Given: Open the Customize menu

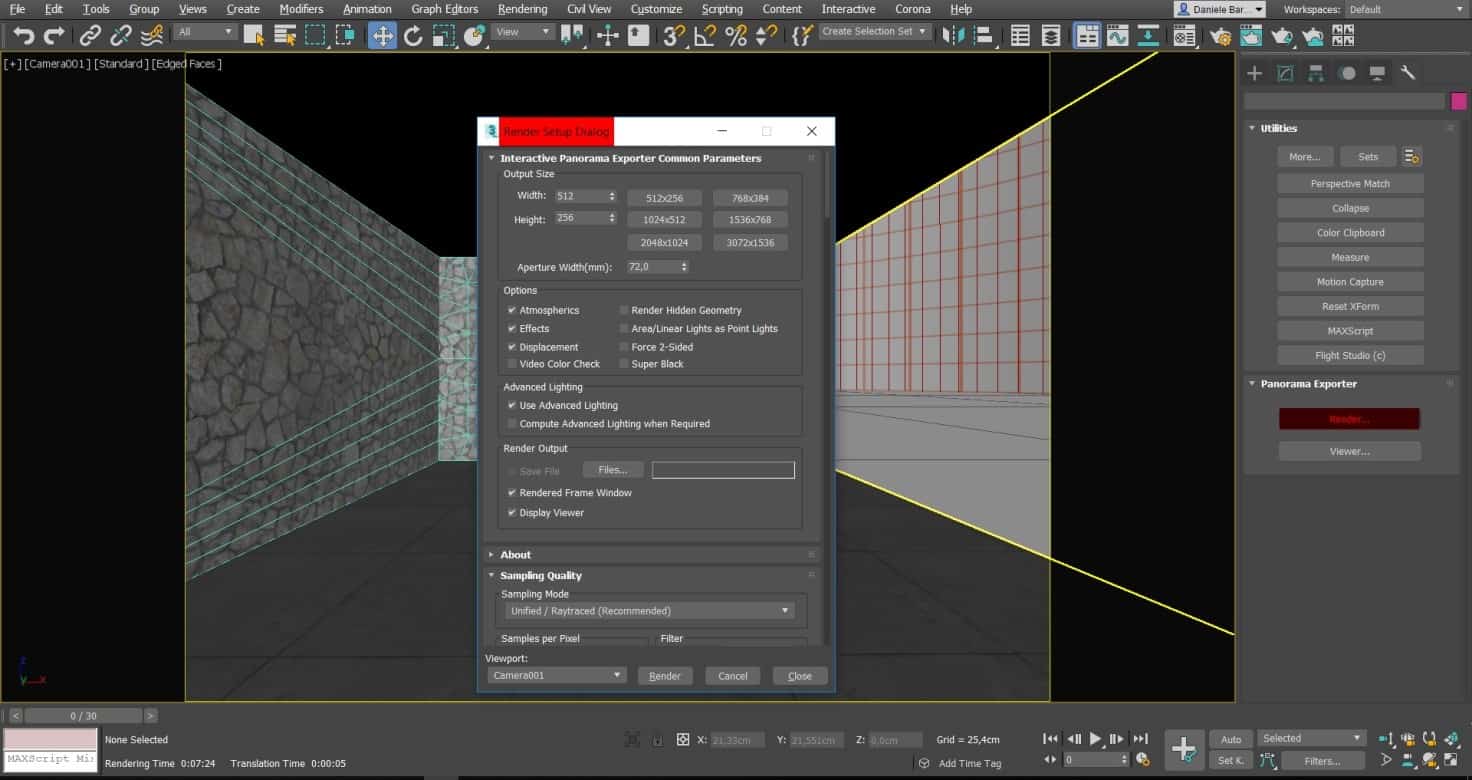Looking at the screenshot, I should 656,8.
